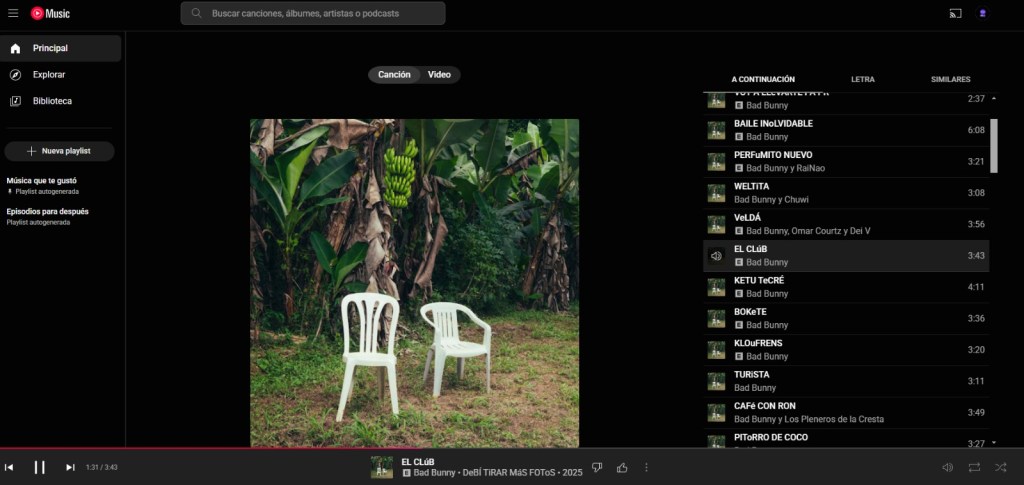
Task: Click the Cast to device icon
Action: point(955,13)
